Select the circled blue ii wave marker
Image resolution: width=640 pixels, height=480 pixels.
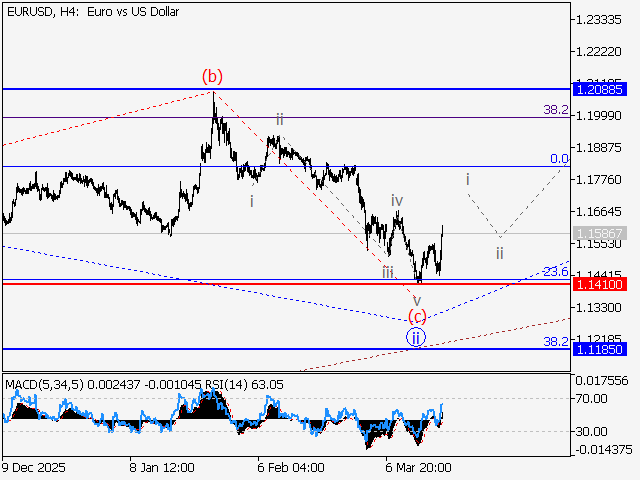click(x=416, y=337)
